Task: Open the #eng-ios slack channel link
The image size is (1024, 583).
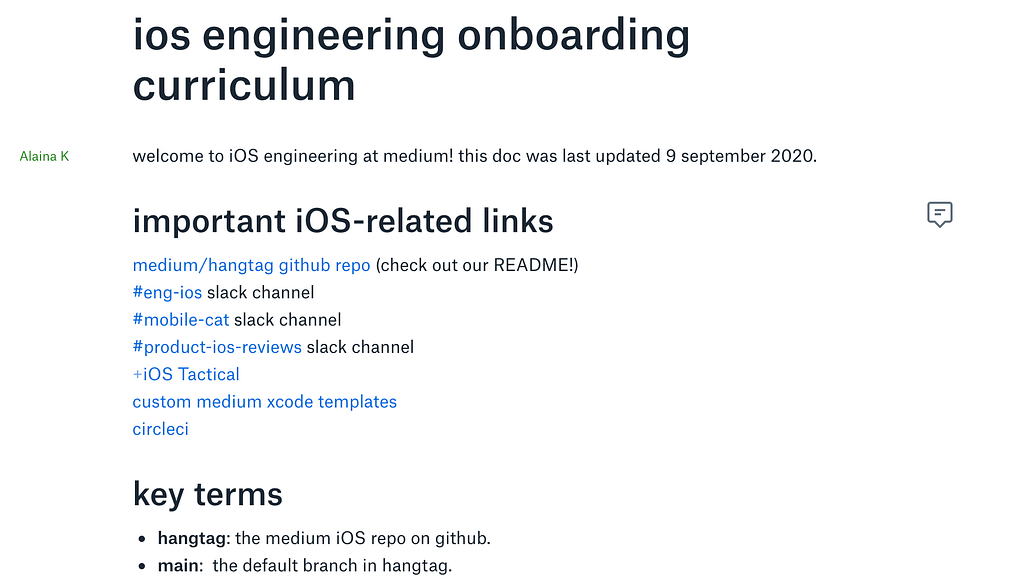Action: pyautogui.click(x=167, y=292)
